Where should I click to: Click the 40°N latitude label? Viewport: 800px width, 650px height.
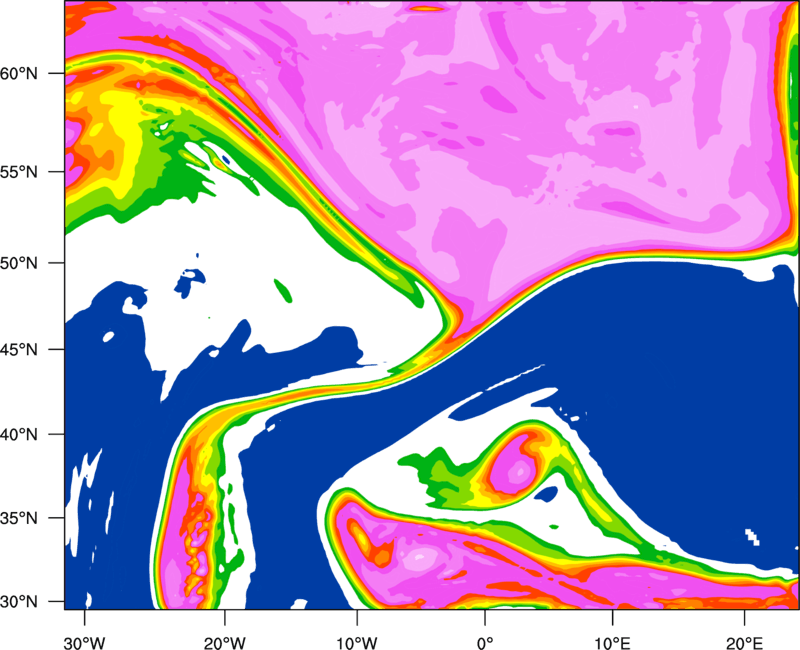(19, 435)
